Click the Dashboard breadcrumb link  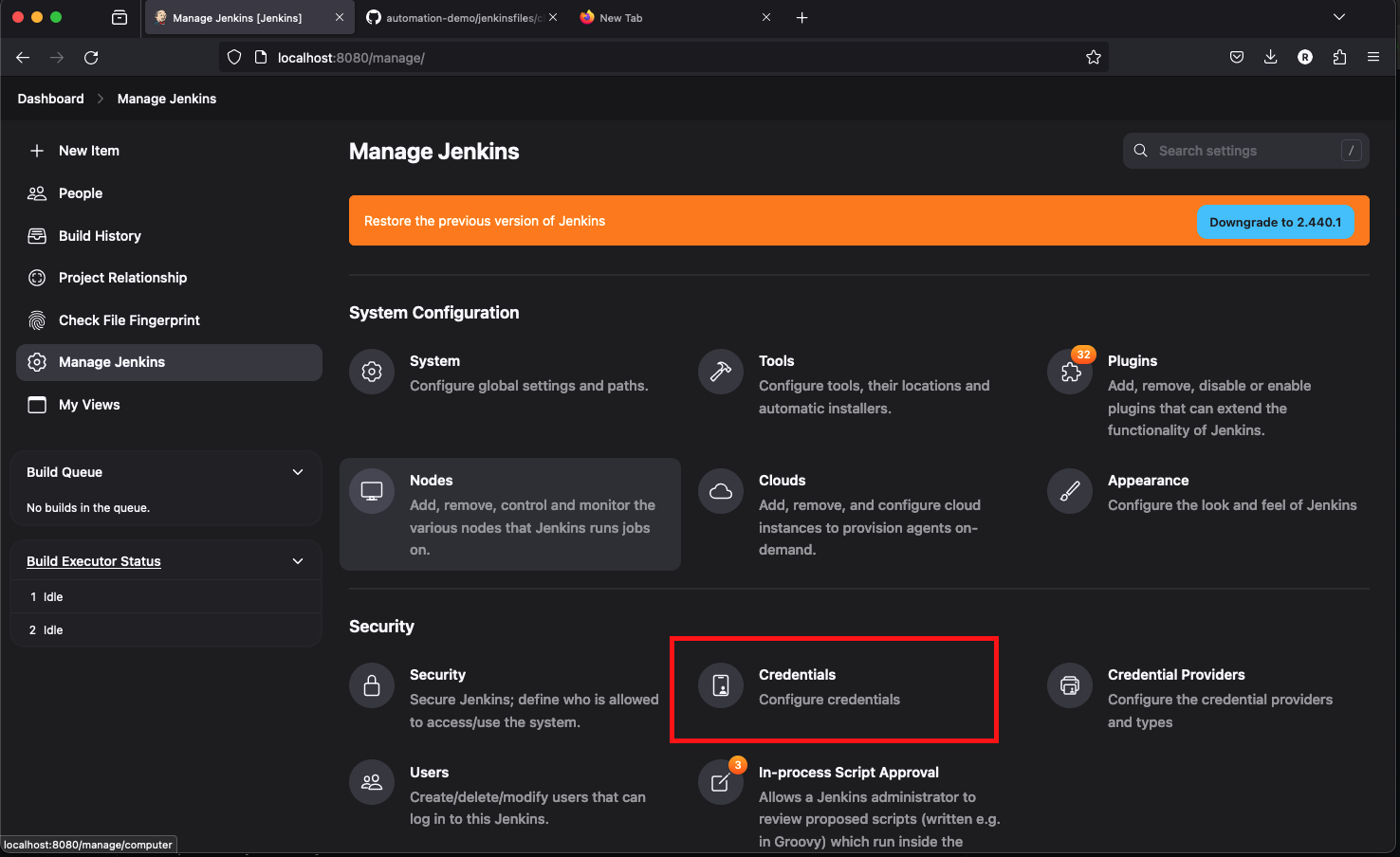pos(50,99)
